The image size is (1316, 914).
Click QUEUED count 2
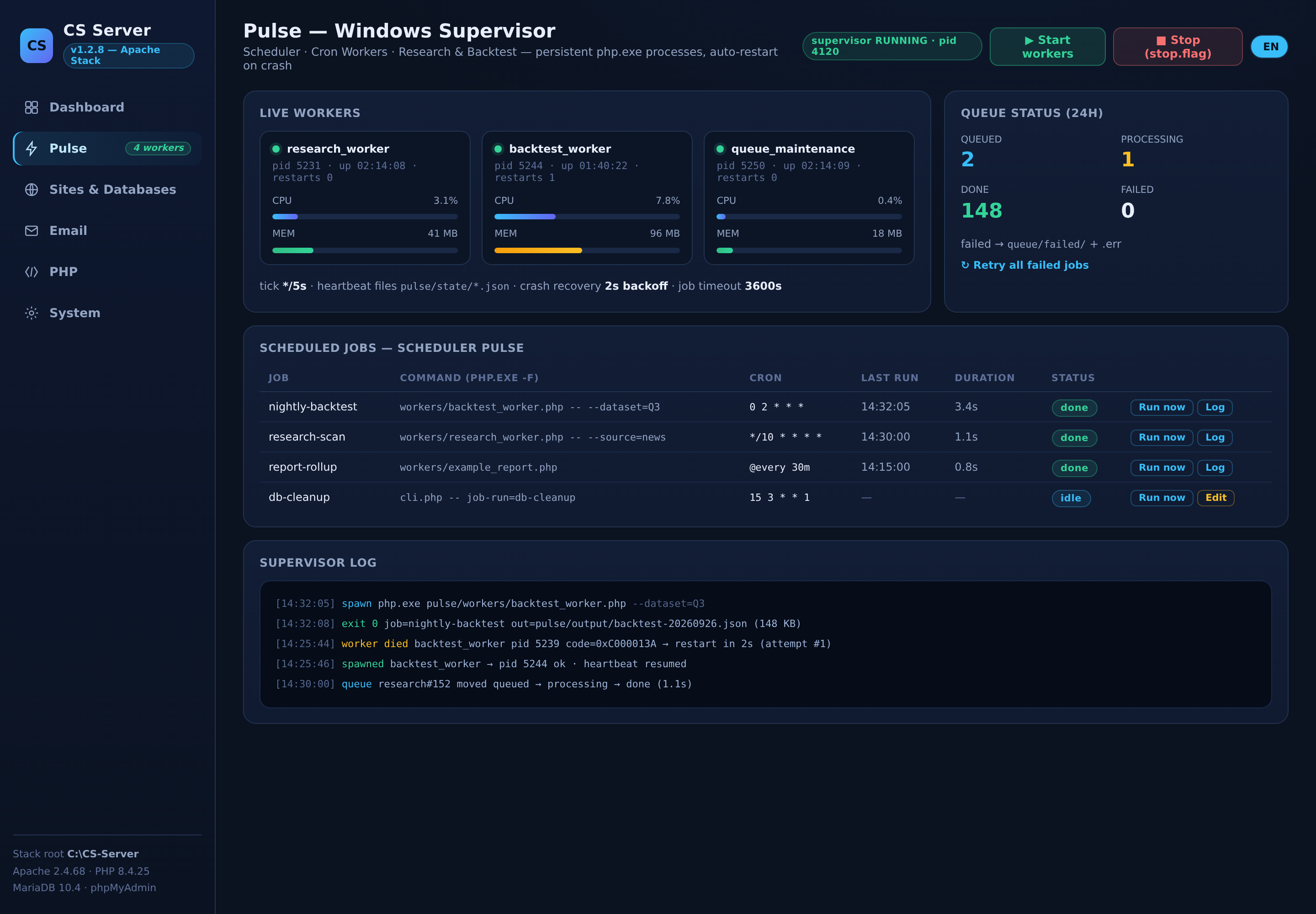(x=967, y=159)
